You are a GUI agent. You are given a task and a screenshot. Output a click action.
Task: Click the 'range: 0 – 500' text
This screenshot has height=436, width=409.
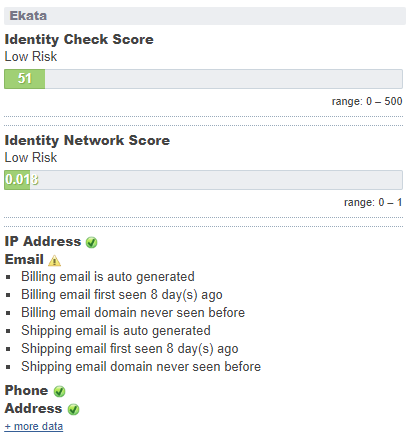click(x=367, y=101)
